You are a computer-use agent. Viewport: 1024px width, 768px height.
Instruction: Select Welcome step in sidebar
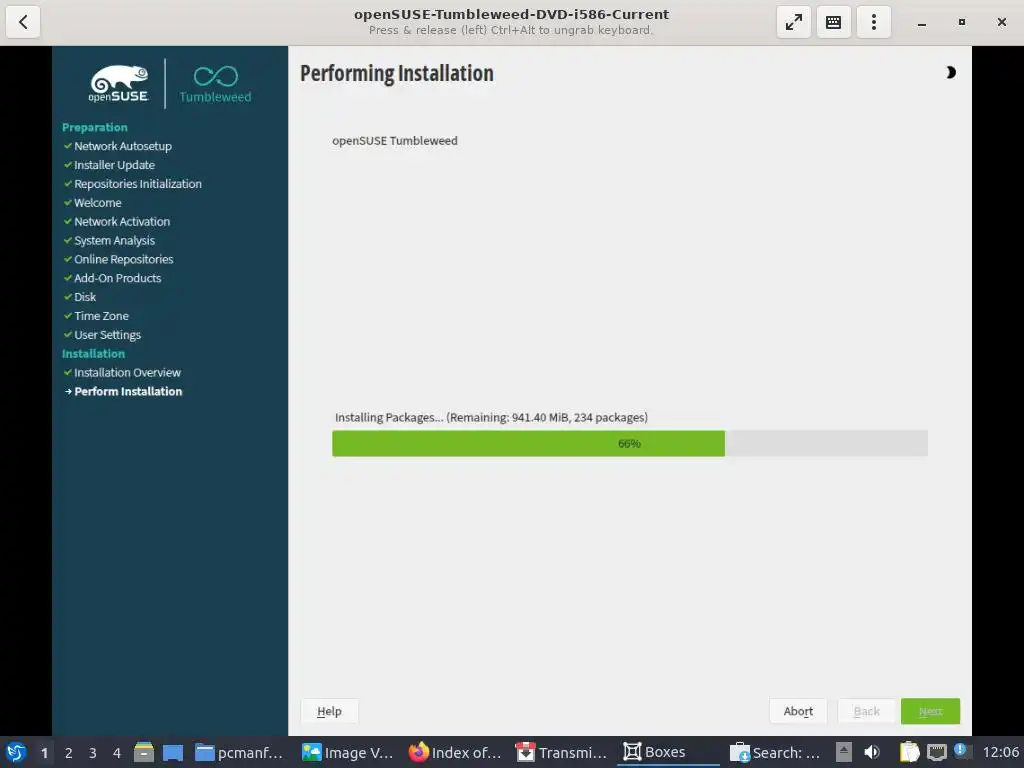point(97,203)
